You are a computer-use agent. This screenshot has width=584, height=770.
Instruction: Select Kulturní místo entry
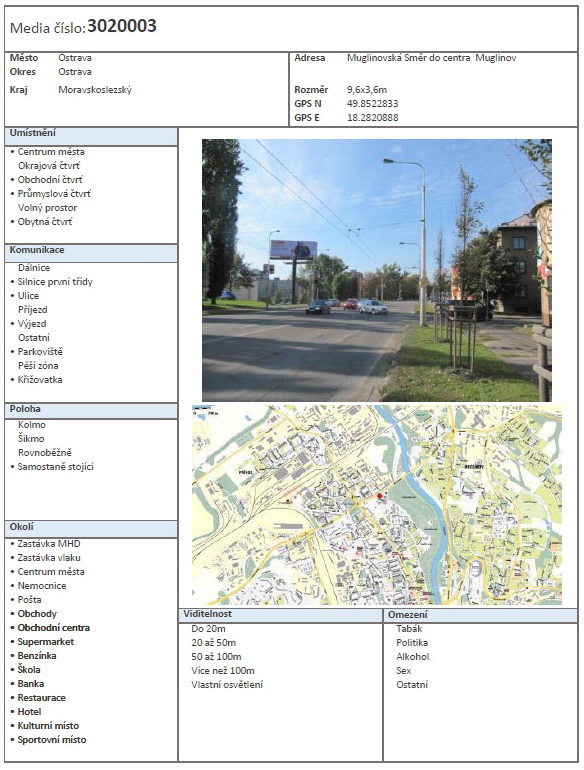coord(48,726)
